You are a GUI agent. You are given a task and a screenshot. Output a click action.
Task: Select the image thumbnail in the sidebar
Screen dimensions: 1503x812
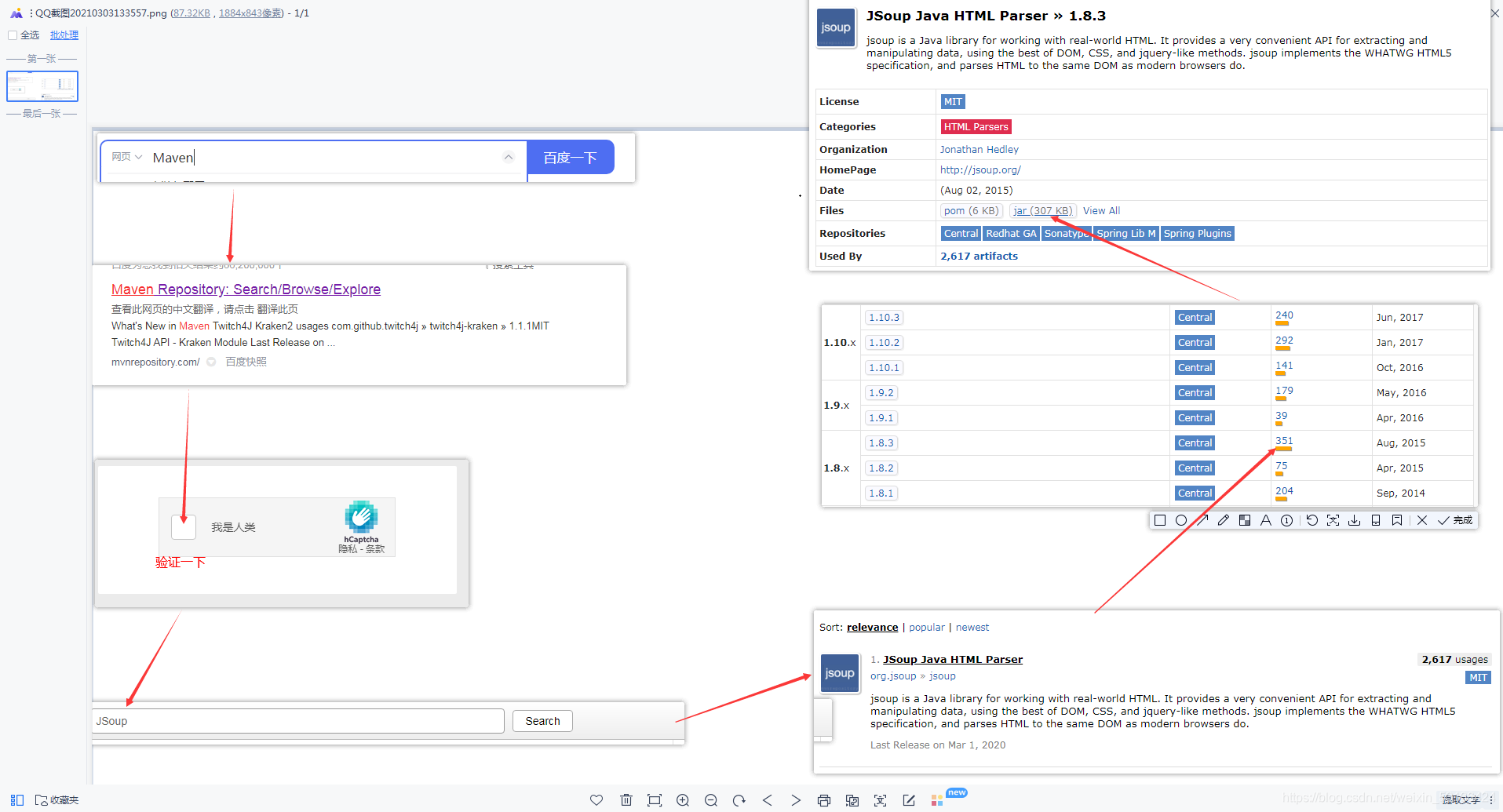coord(42,86)
